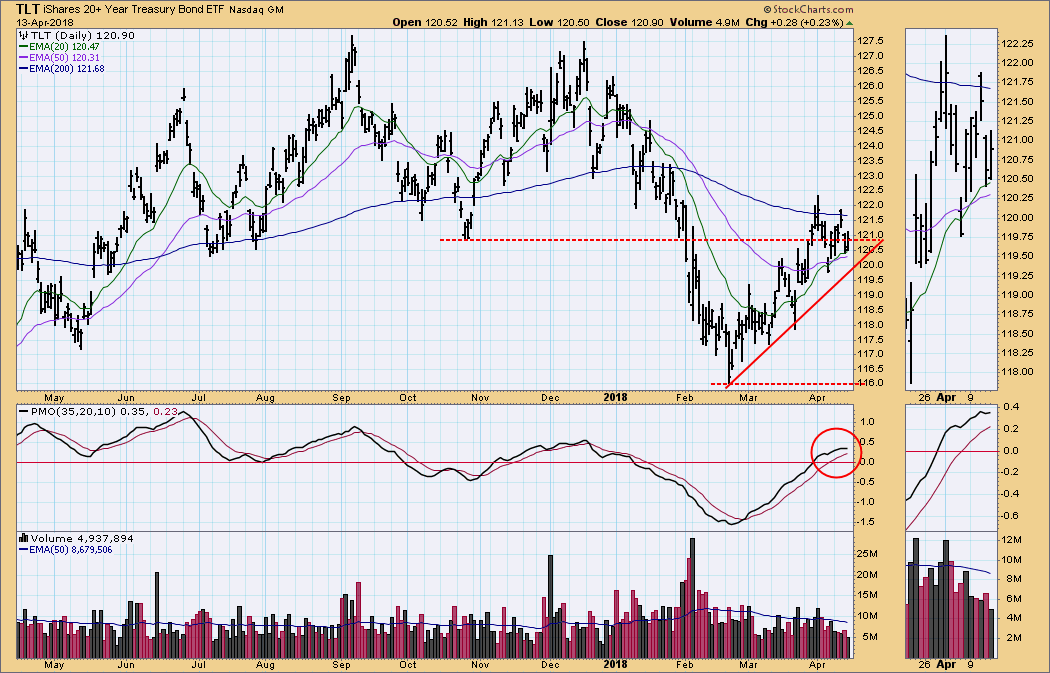1050x673 pixels.
Task: Click the 121.00 label on zoomed panel axis
Action: point(1017,140)
